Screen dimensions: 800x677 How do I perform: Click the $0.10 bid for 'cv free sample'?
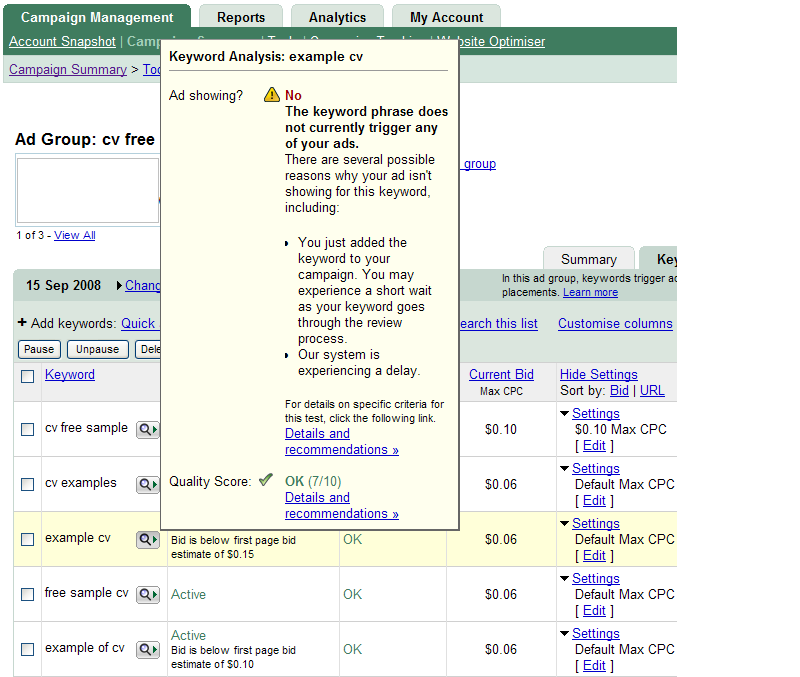pyautogui.click(x=501, y=430)
